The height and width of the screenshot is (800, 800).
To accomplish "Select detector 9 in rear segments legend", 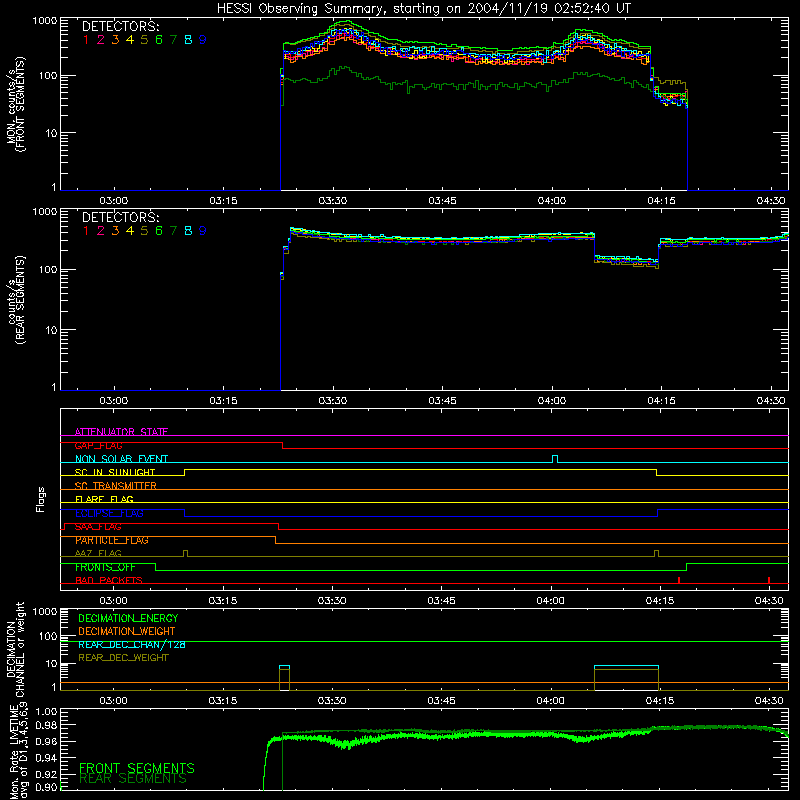I will tap(203, 231).
